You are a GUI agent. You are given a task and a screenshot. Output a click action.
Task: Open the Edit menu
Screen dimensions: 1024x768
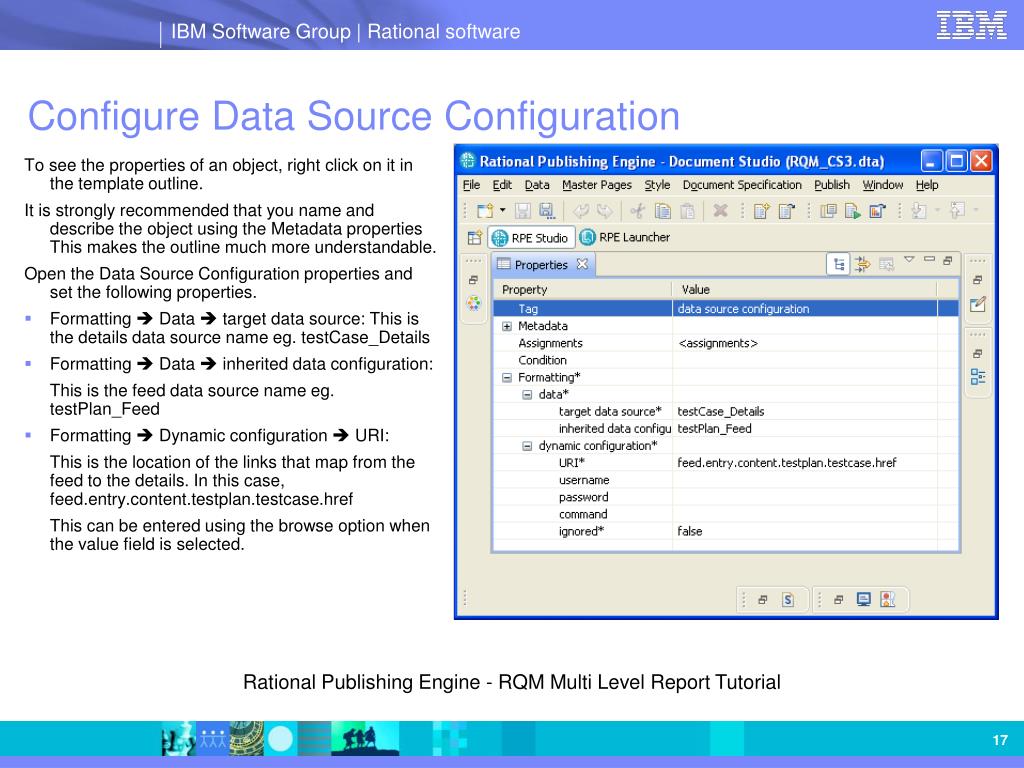[502, 185]
